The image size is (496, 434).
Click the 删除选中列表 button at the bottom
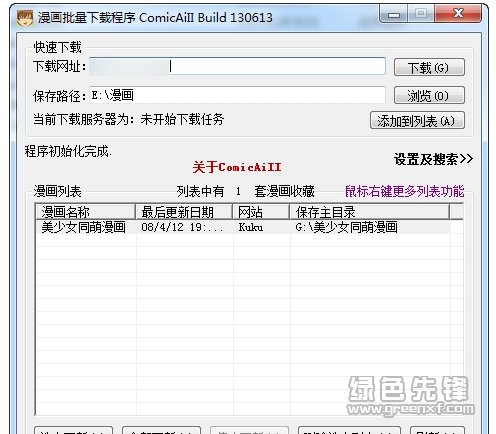point(349,430)
